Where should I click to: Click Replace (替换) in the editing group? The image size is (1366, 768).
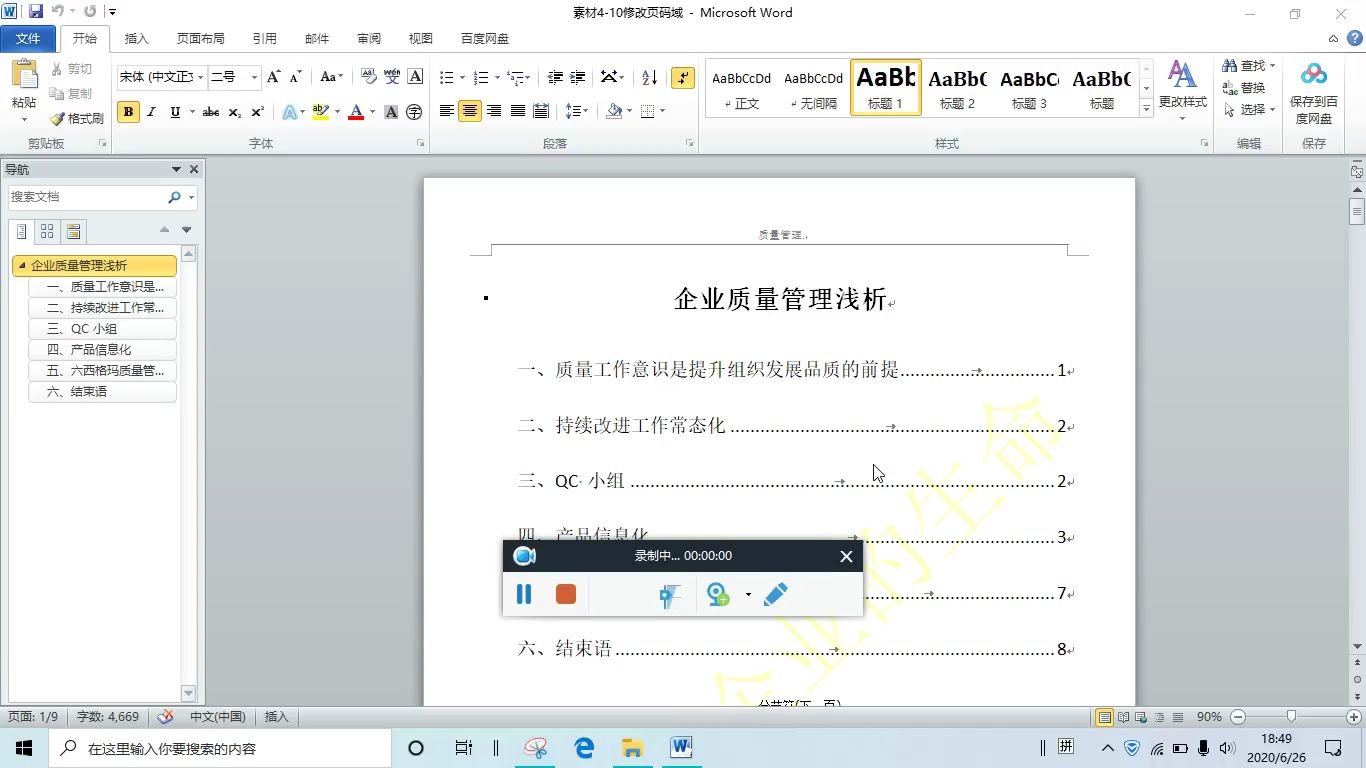[x=1244, y=87]
